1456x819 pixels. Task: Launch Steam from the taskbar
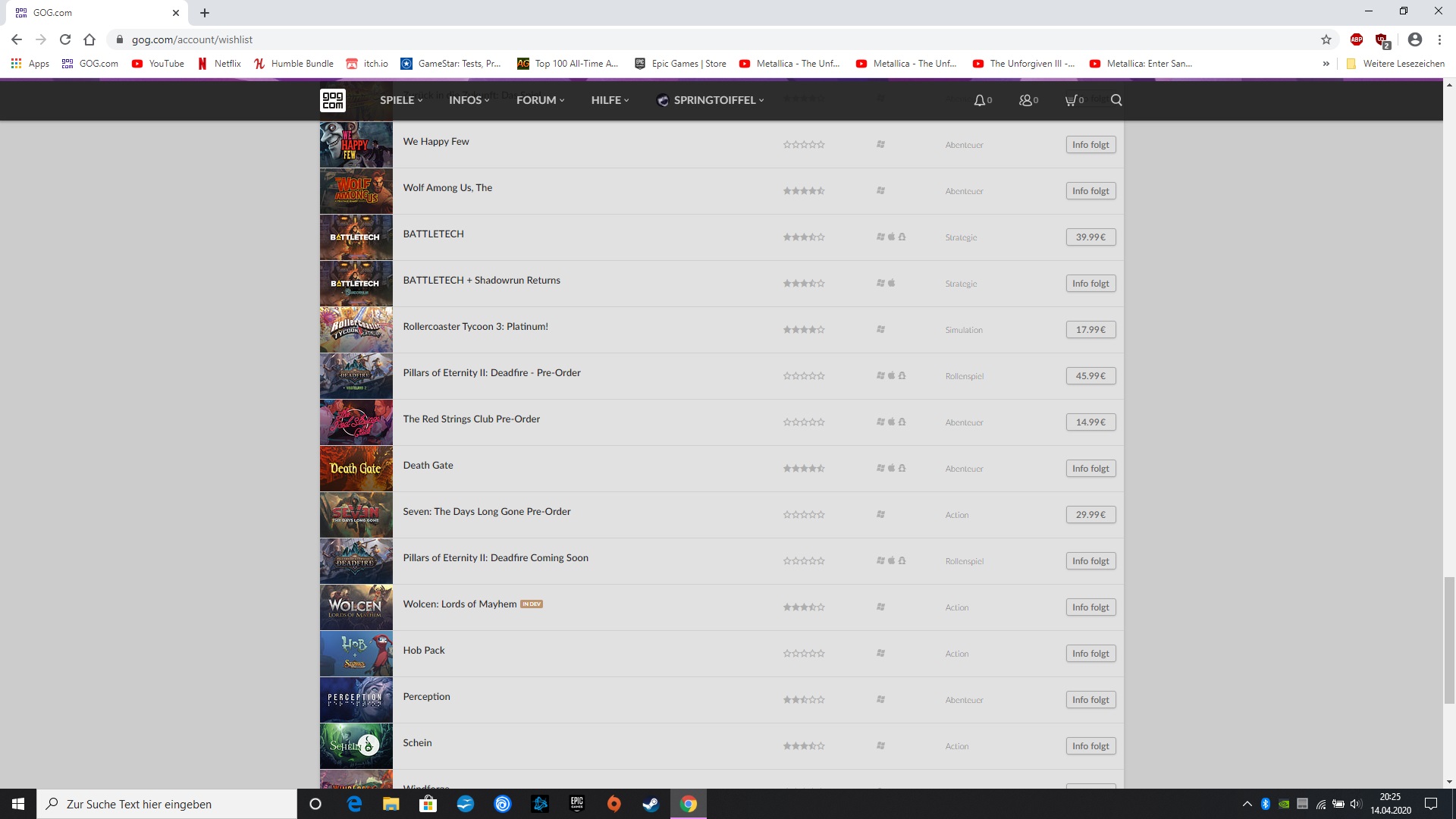(651, 804)
